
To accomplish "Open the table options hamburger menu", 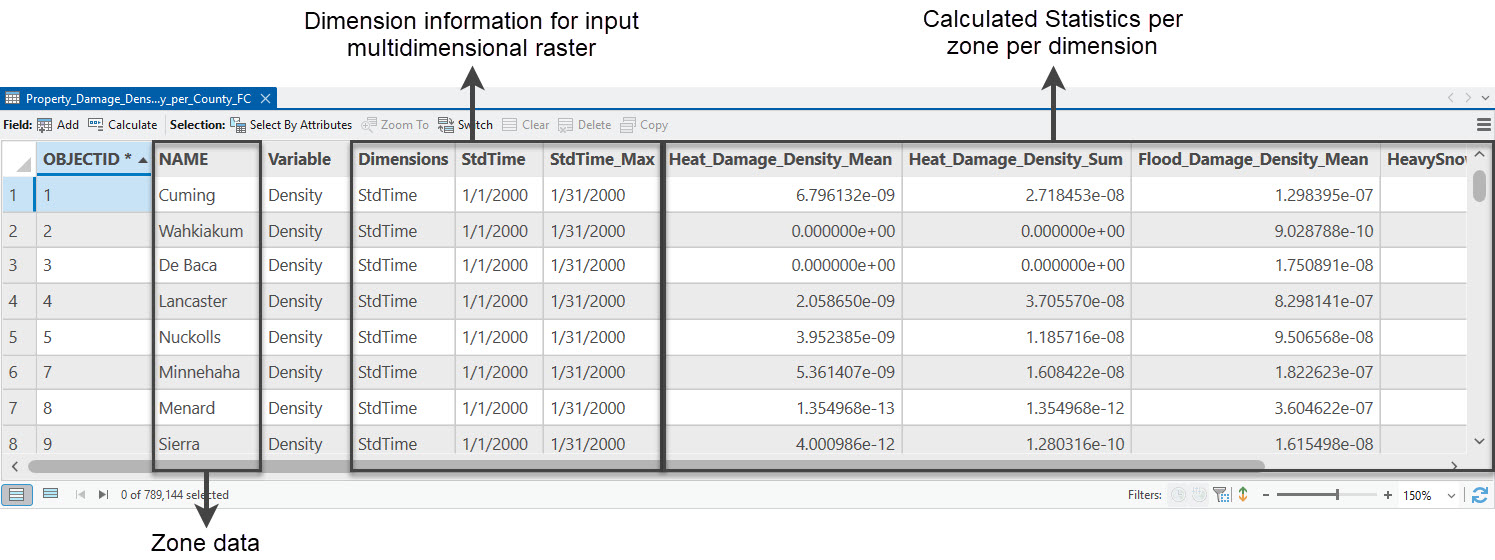I will pyautogui.click(x=1483, y=125).
